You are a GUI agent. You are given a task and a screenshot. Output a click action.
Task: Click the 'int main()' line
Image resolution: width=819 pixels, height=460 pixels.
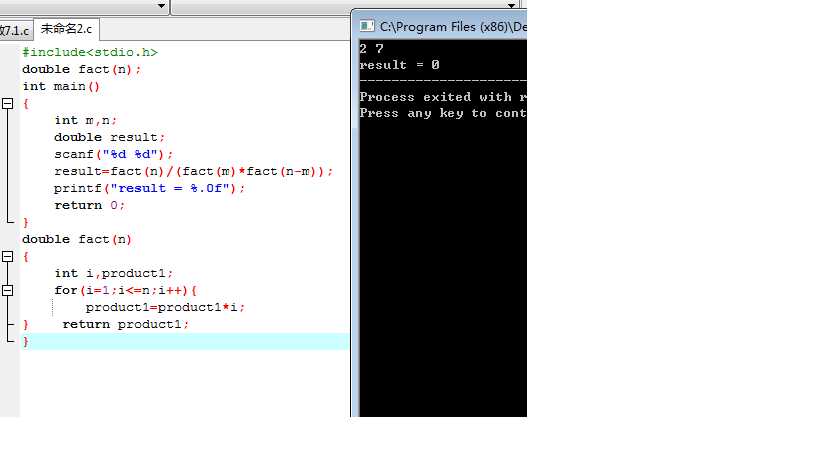tap(61, 86)
